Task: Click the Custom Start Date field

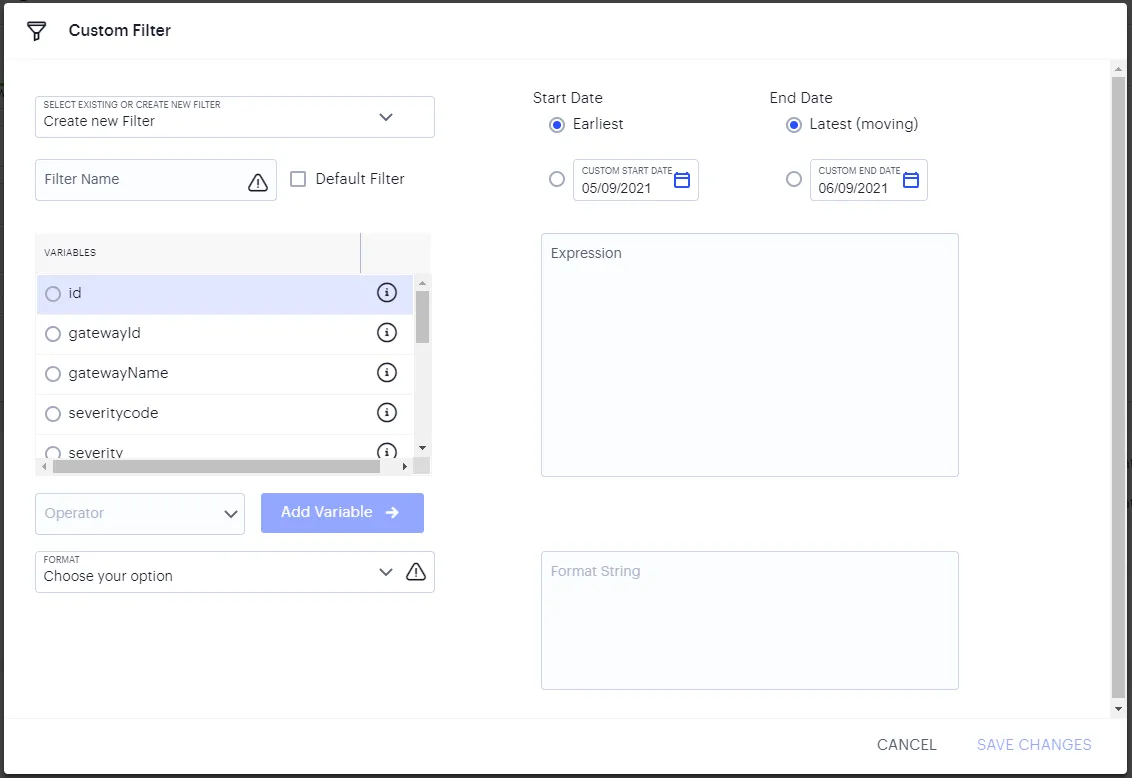Action: click(x=635, y=180)
